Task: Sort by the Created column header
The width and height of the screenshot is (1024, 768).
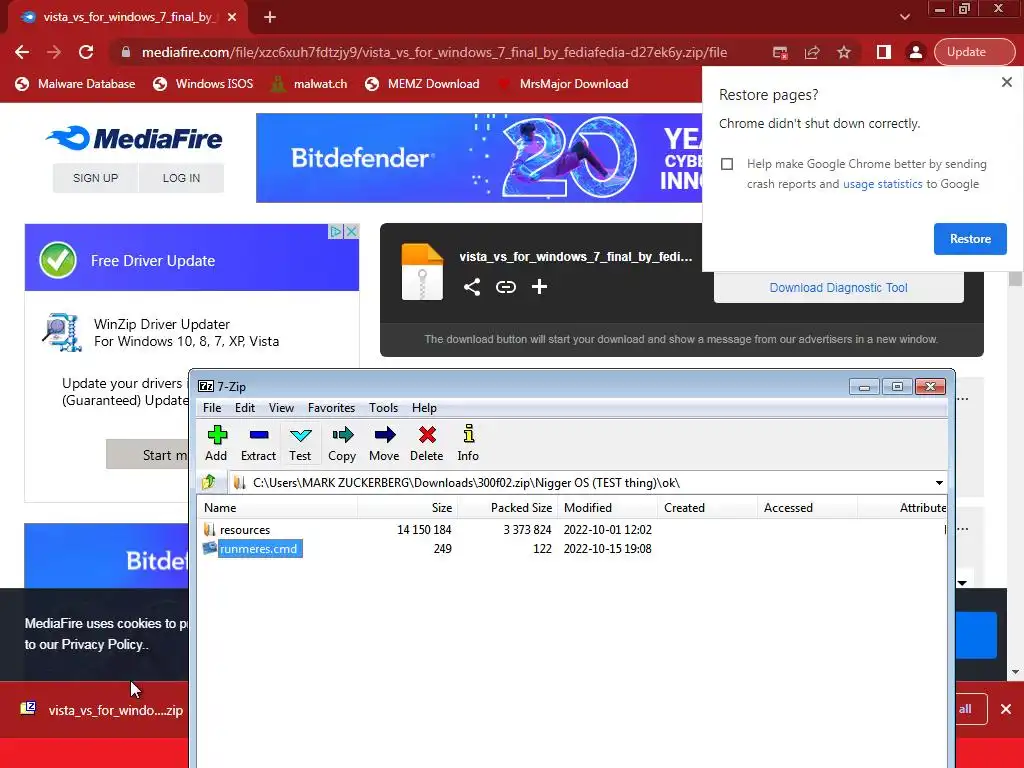Action: (707, 507)
